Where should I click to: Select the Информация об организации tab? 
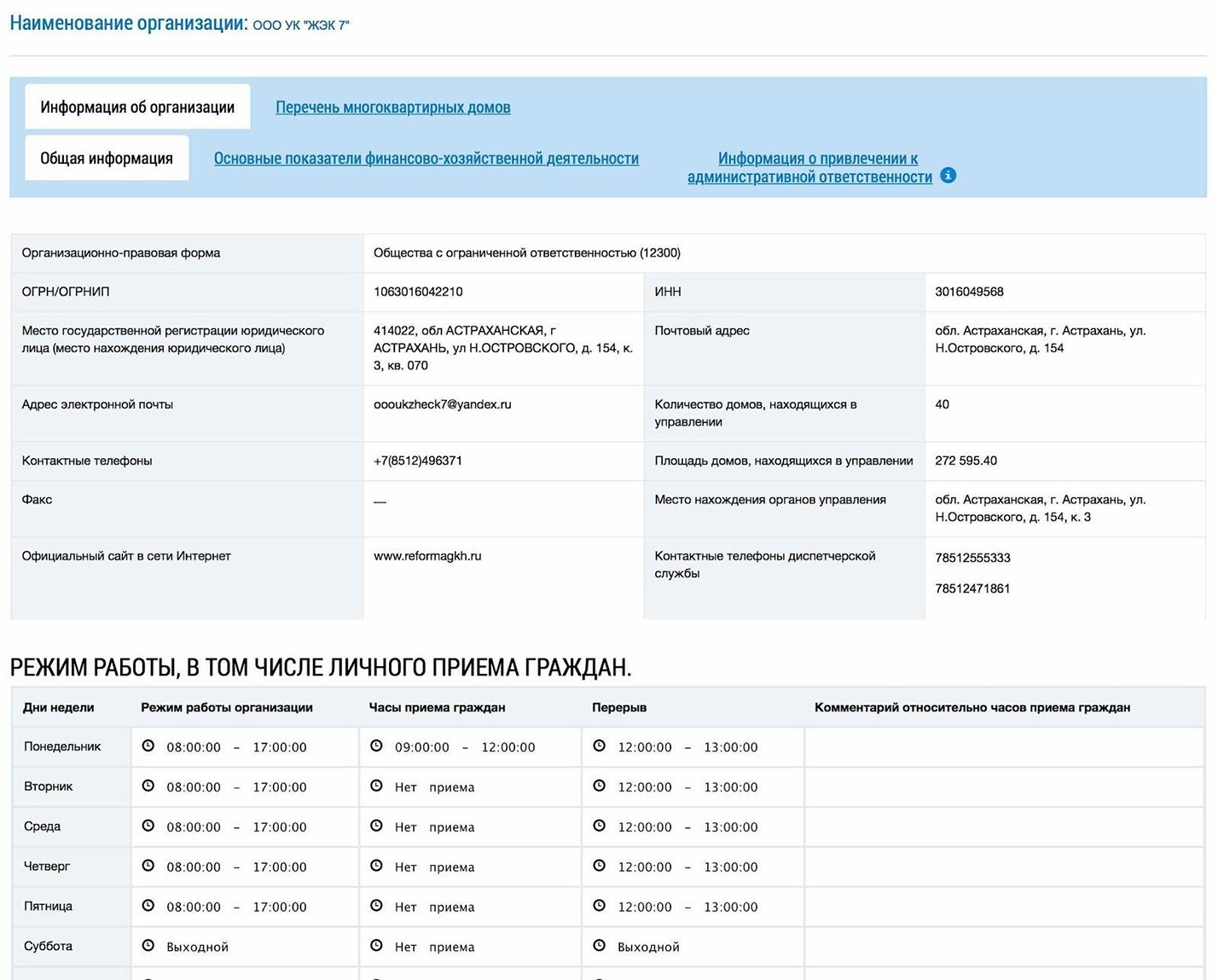pyautogui.click(x=137, y=107)
